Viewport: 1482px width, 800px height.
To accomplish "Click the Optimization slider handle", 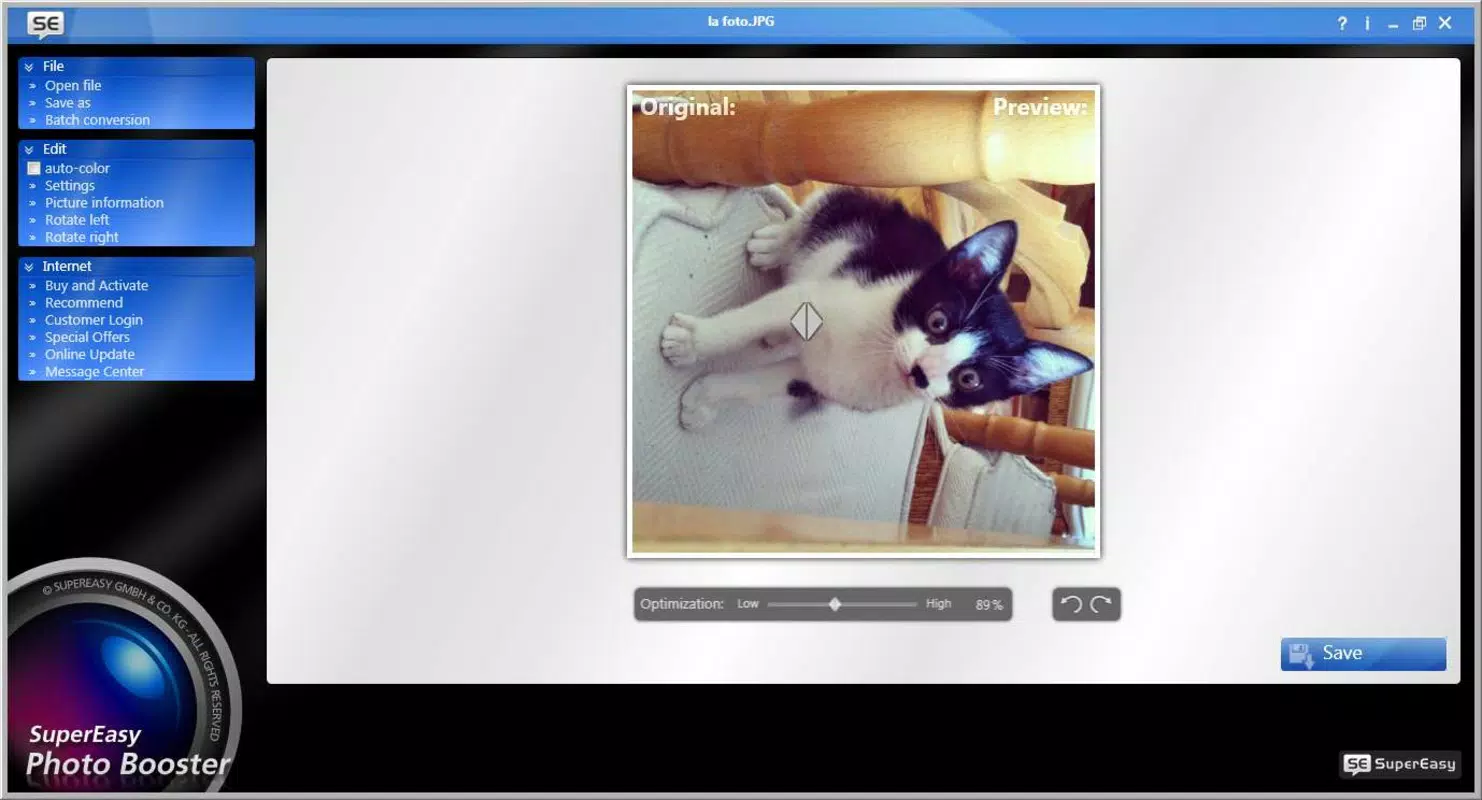I will coord(835,604).
